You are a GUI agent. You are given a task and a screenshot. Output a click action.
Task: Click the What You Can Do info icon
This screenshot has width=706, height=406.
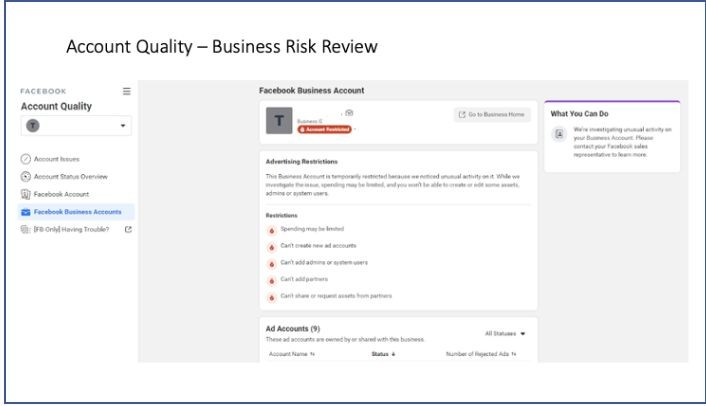click(x=559, y=134)
